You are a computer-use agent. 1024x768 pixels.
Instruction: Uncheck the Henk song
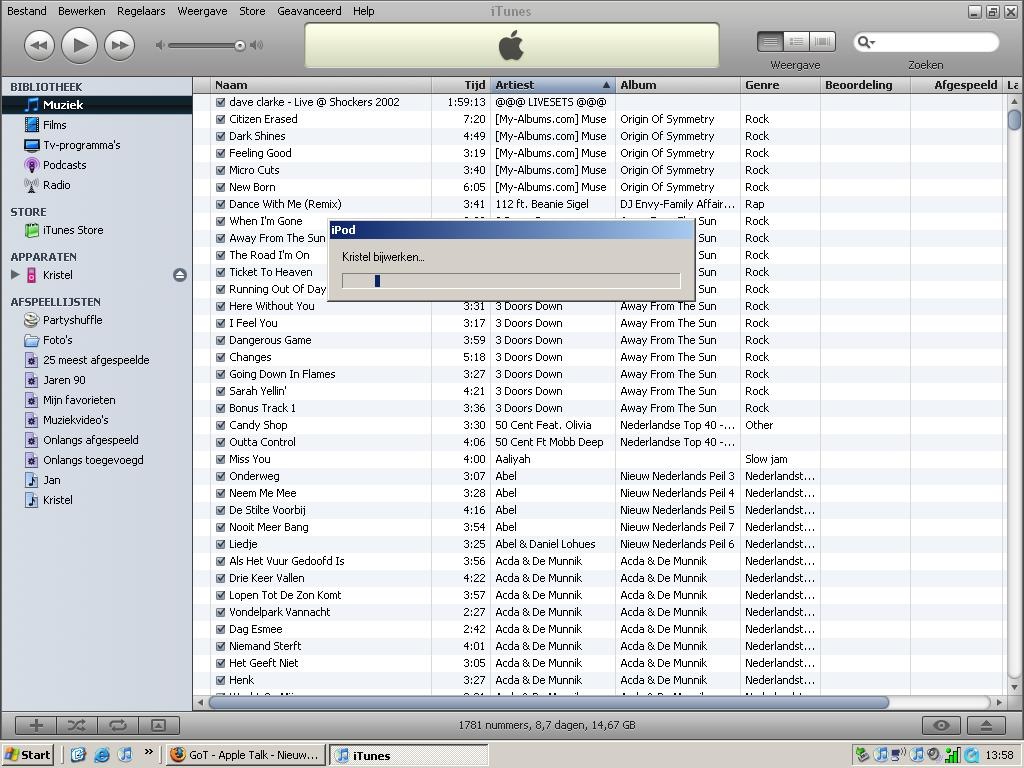(x=221, y=680)
